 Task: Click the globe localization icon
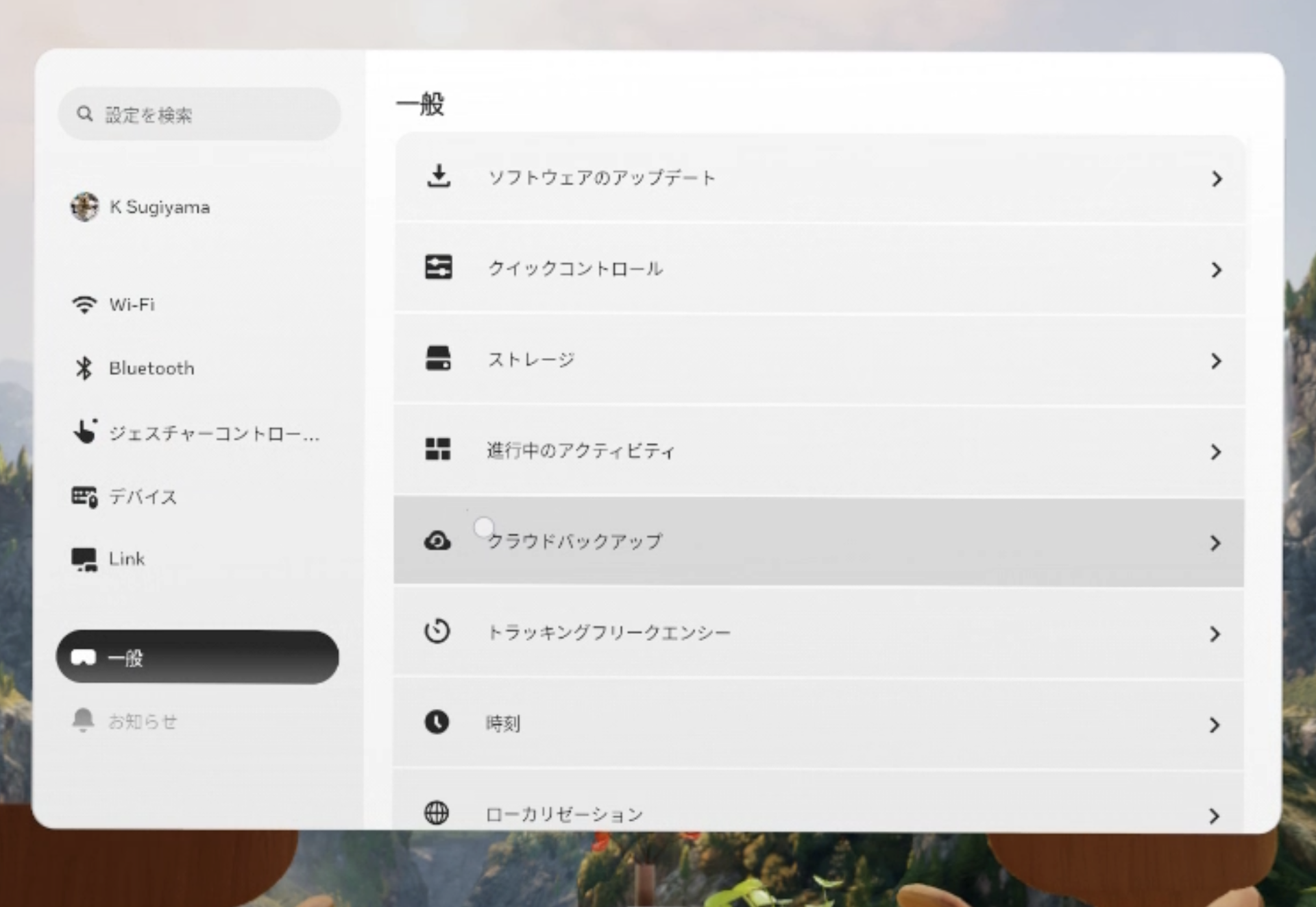pos(437,813)
